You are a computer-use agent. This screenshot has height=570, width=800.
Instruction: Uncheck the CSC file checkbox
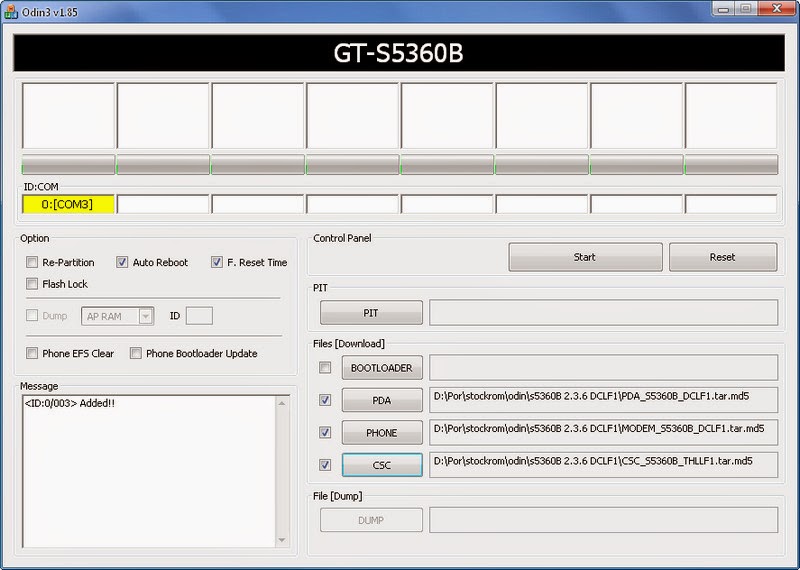pos(325,465)
